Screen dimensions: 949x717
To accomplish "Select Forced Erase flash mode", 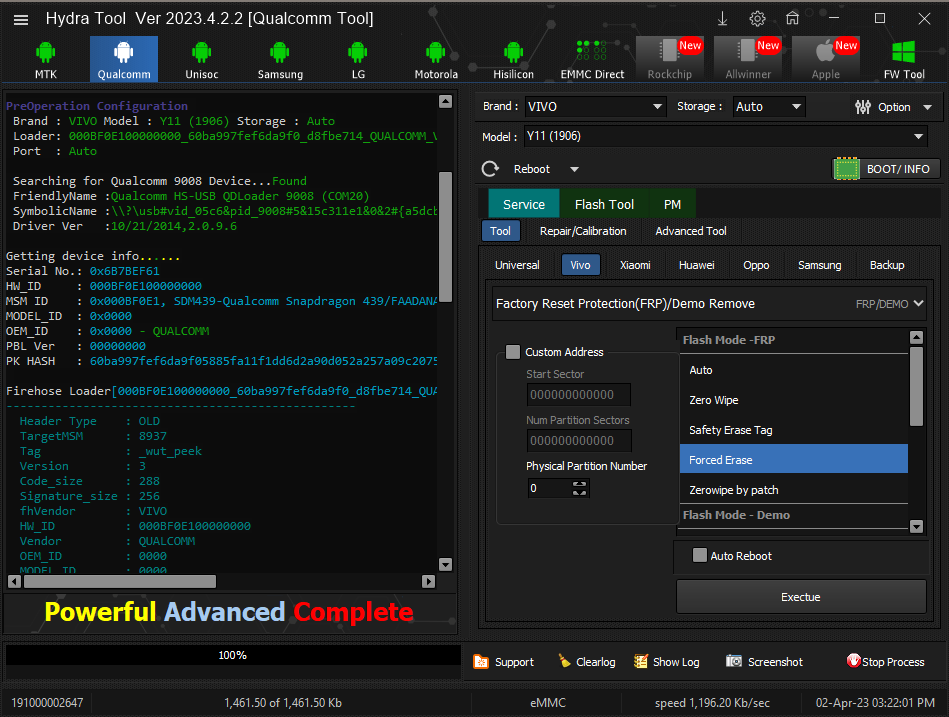I will [x=793, y=460].
